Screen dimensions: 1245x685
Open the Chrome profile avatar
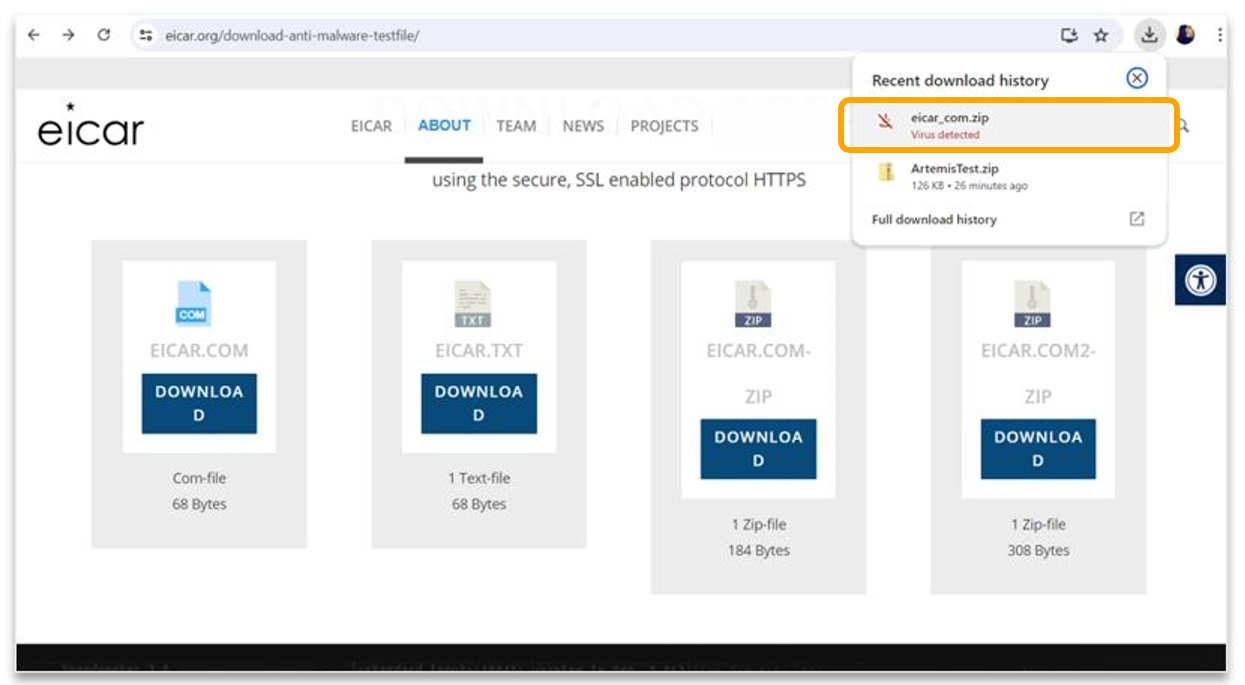tap(1185, 35)
